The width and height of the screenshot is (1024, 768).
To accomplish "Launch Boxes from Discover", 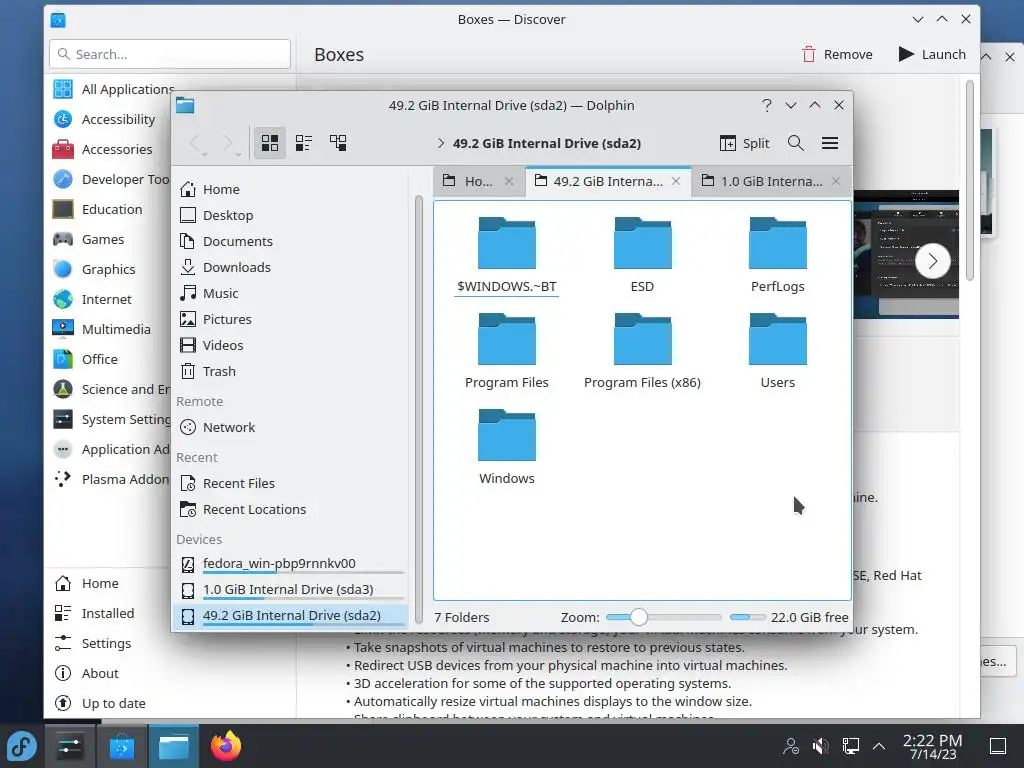I will pyautogui.click(x=931, y=54).
